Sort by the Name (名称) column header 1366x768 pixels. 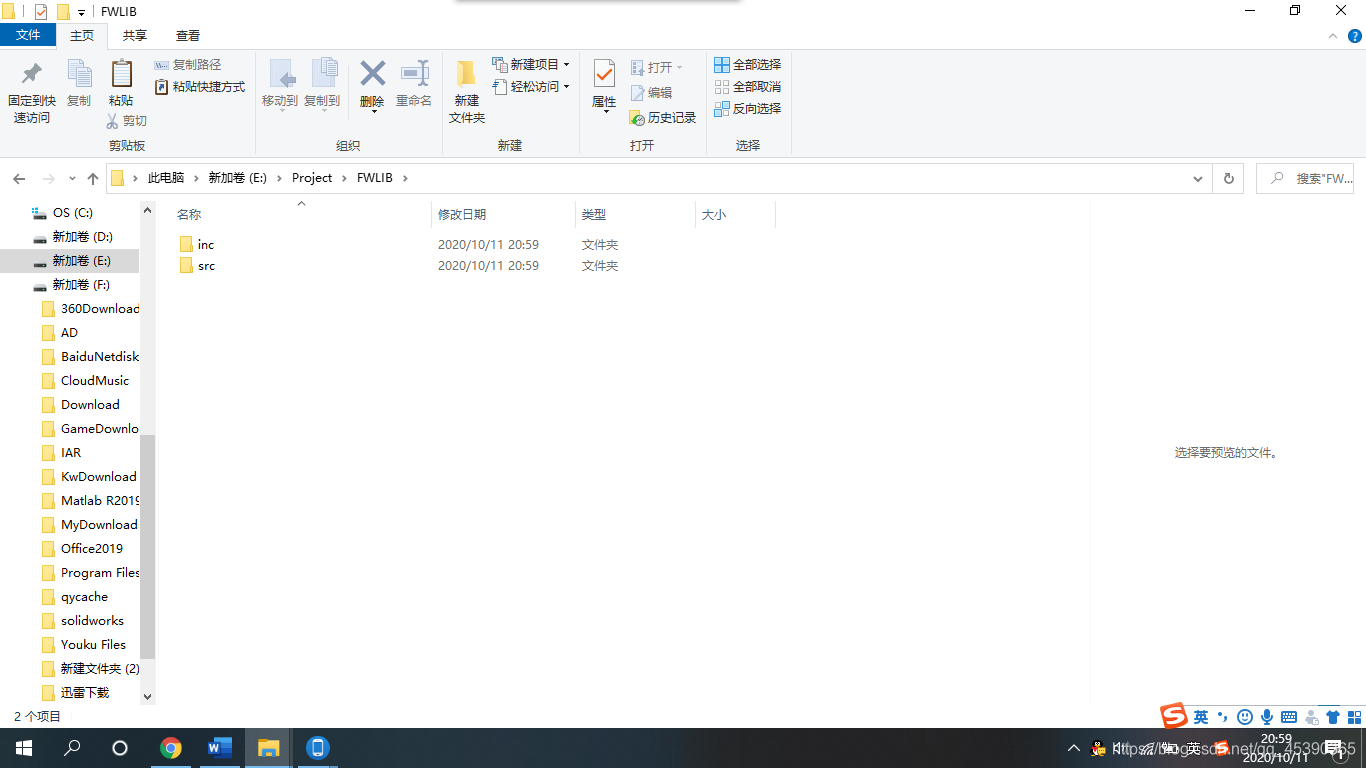tap(300, 214)
